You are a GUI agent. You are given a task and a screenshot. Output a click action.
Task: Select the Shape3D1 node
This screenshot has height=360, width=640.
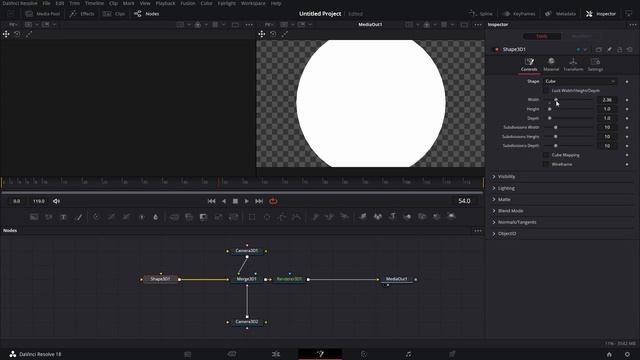coord(160,279)
